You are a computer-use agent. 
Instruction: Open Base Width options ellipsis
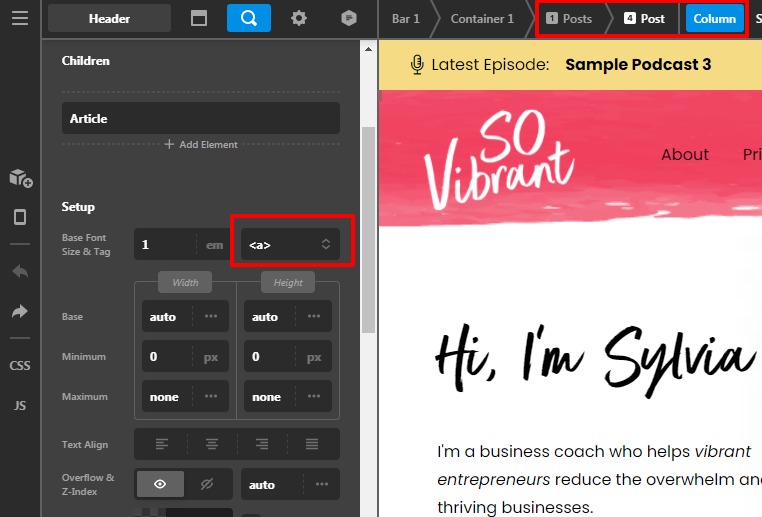pos(211,316)
